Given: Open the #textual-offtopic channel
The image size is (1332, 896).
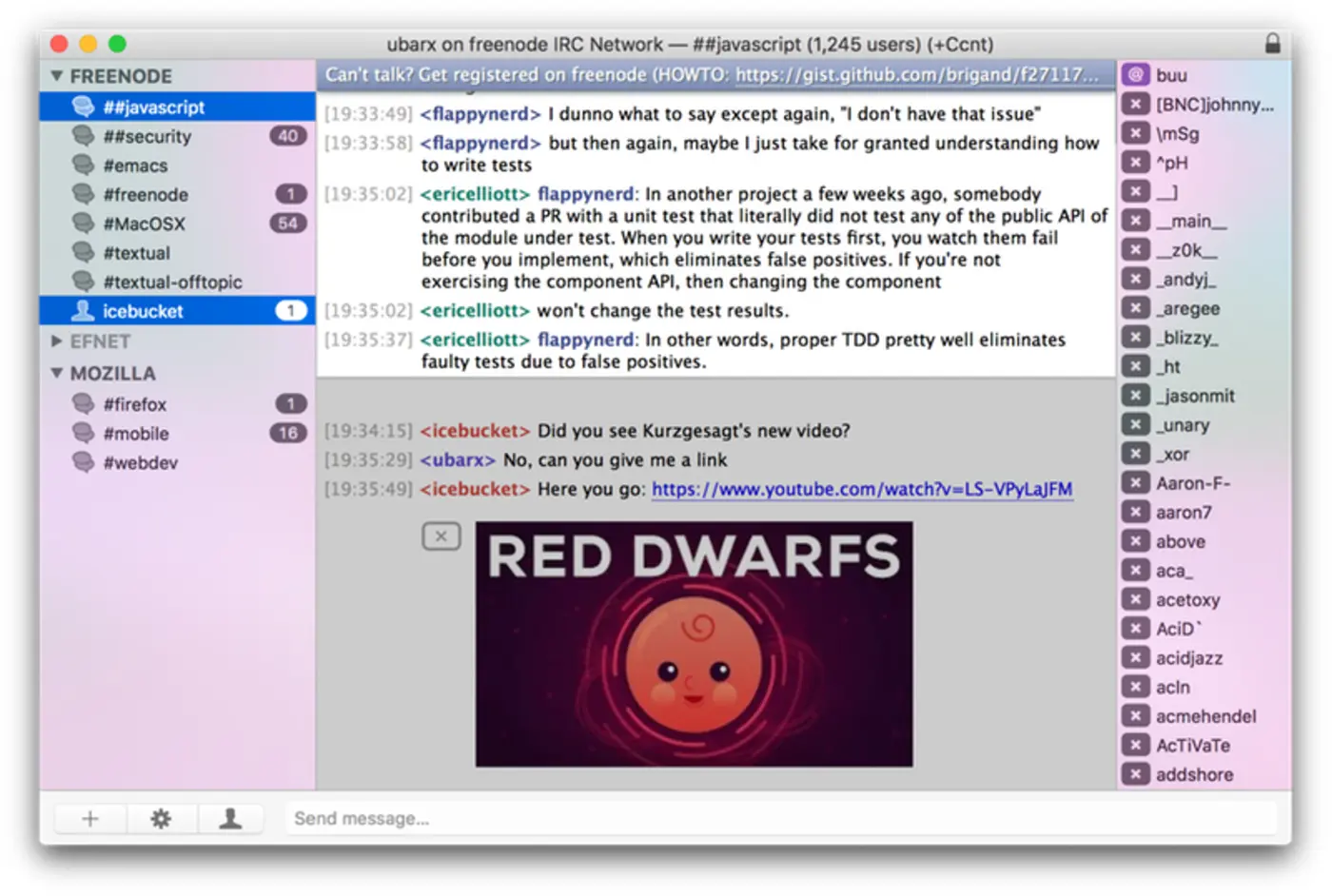Looking at the screenshot, I should pyautogui.click(x=177, y=282).
